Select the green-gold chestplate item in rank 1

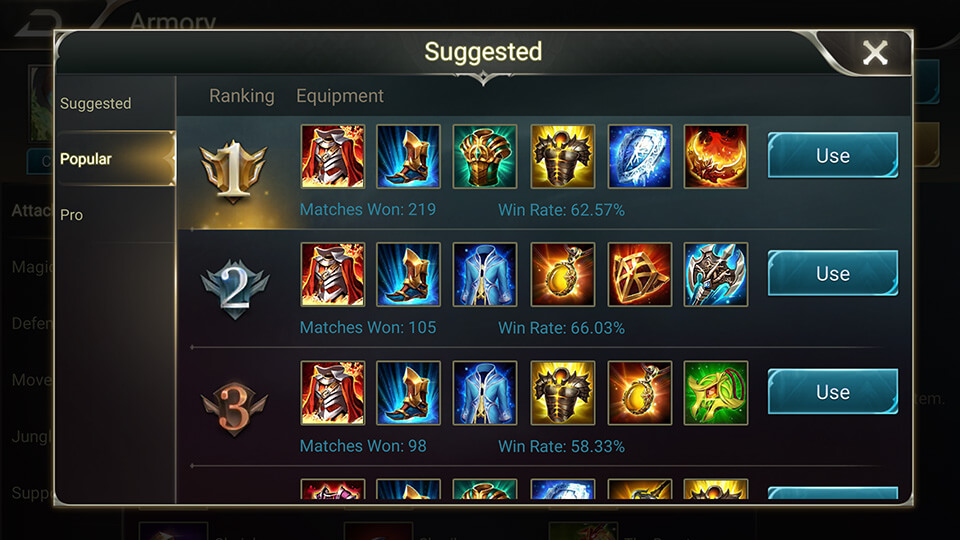[485, 156]
